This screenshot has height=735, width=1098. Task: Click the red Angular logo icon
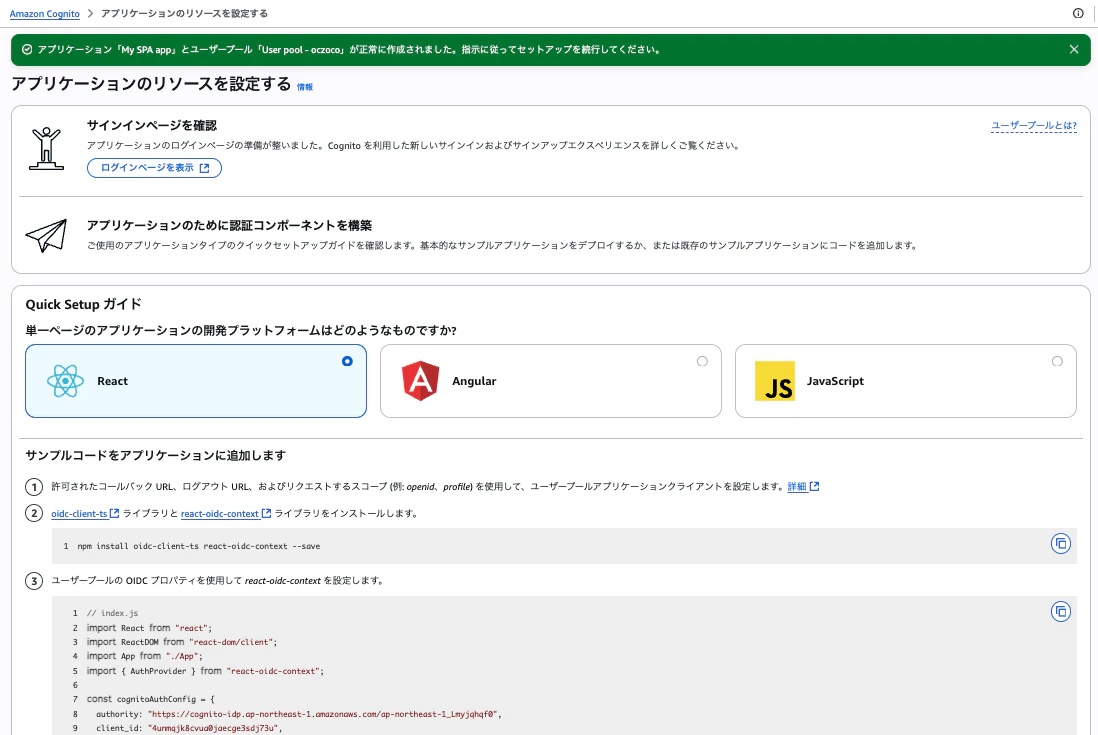(420, 380)
